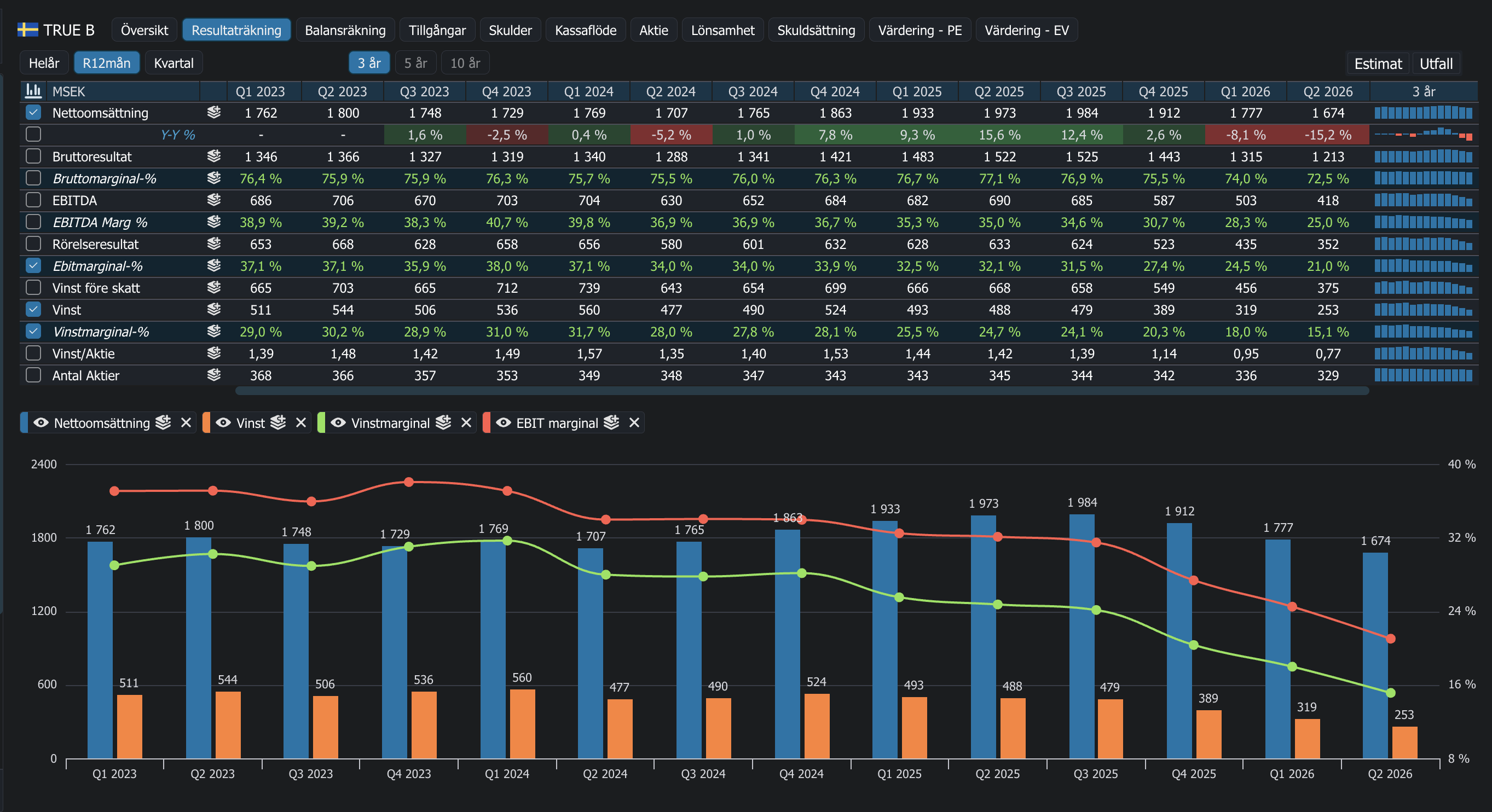This screenshot has height=812, width=1492.
Task: Select the Kvartal period button
Action: 174,62
